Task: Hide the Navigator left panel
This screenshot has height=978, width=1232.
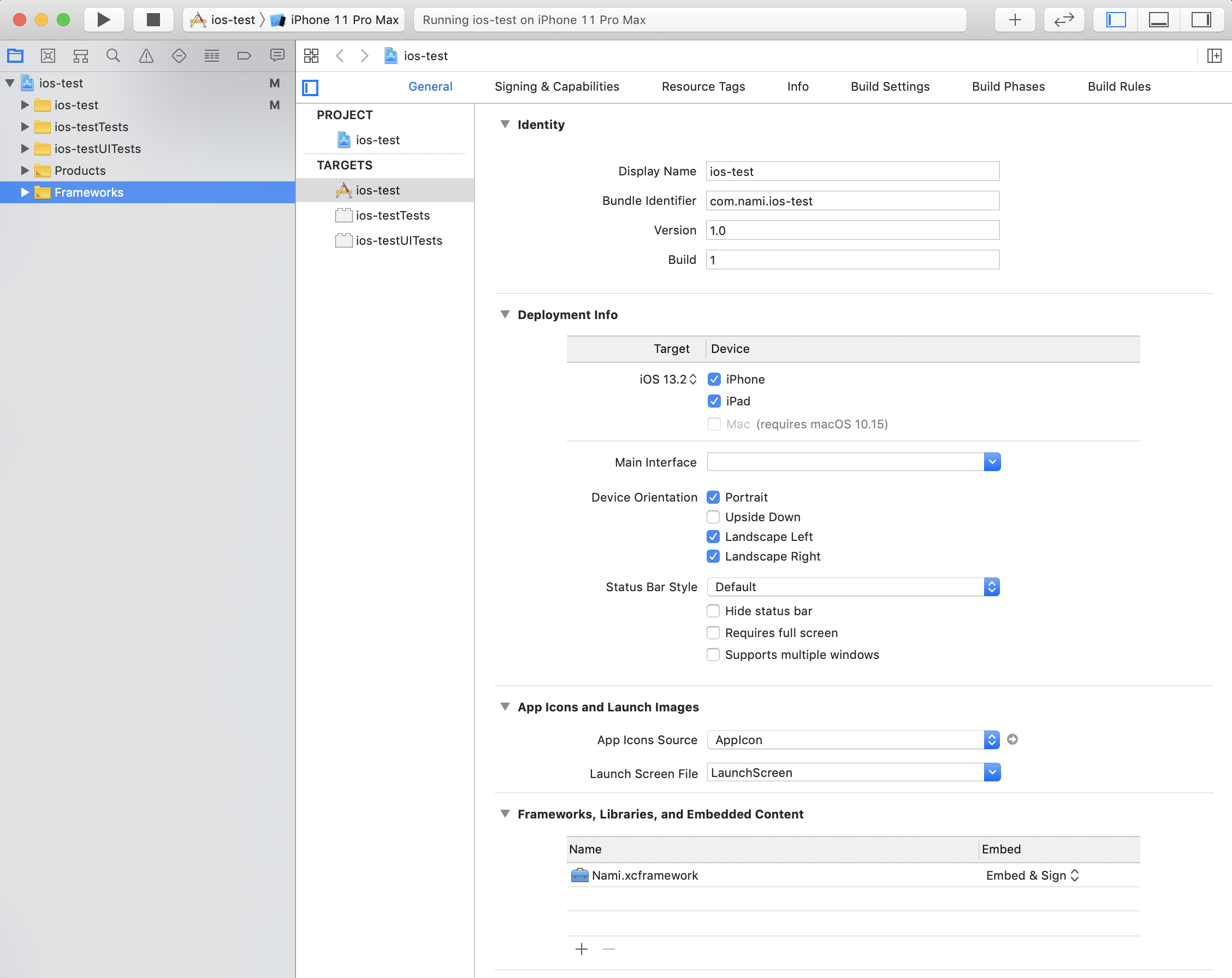Action: pos(1115,20)
